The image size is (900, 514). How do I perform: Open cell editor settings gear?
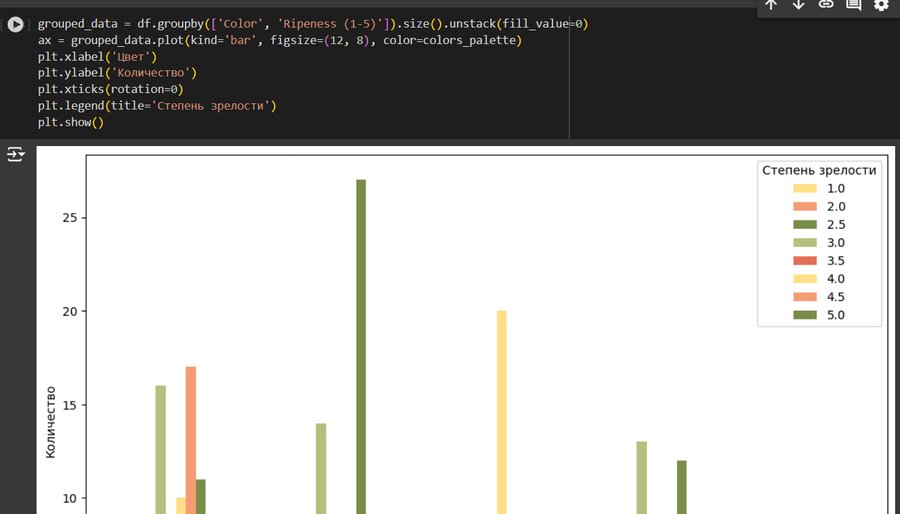(881, 5)
